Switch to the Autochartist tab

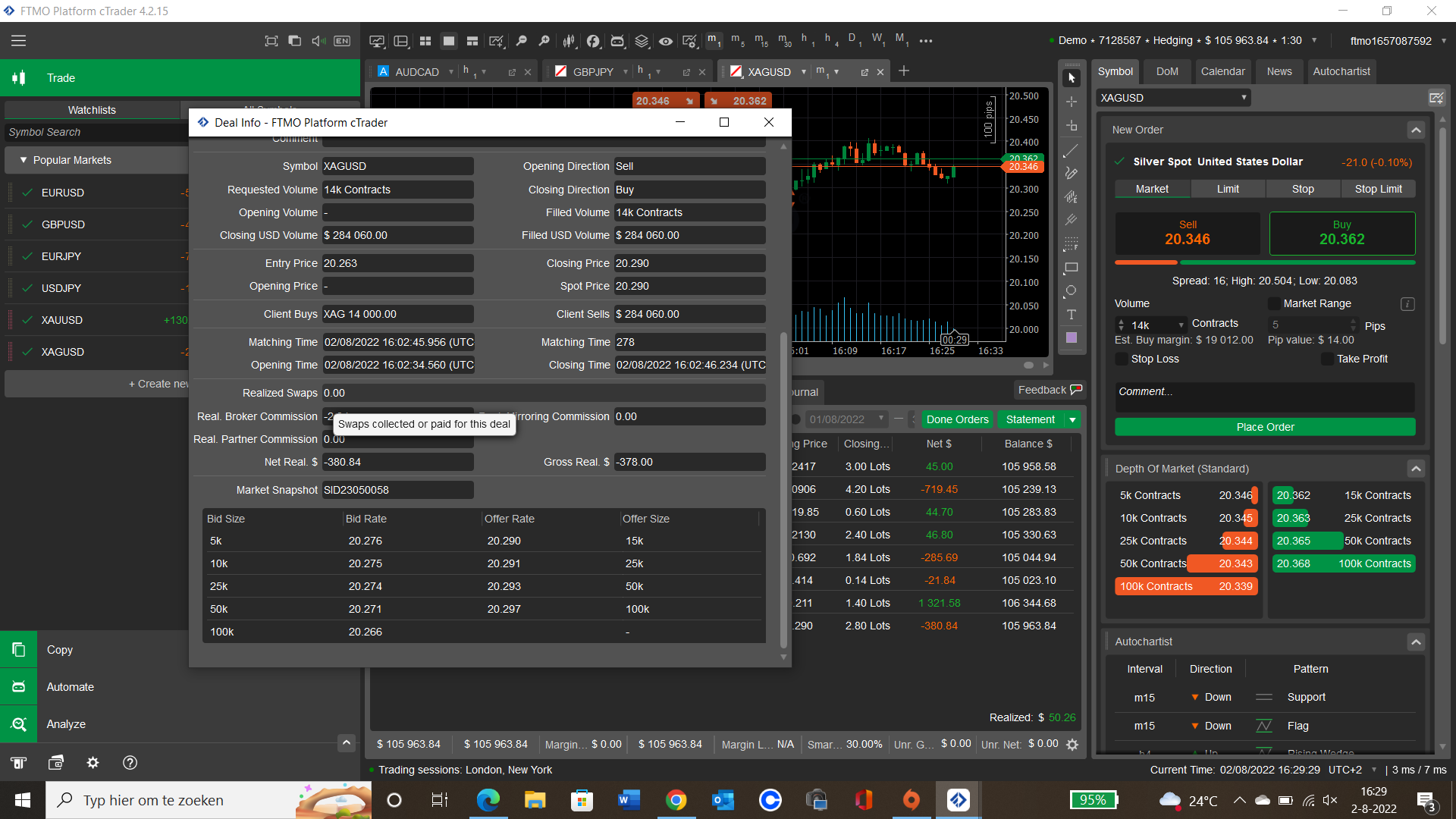pyautogui.click(x=1341, y=71)
